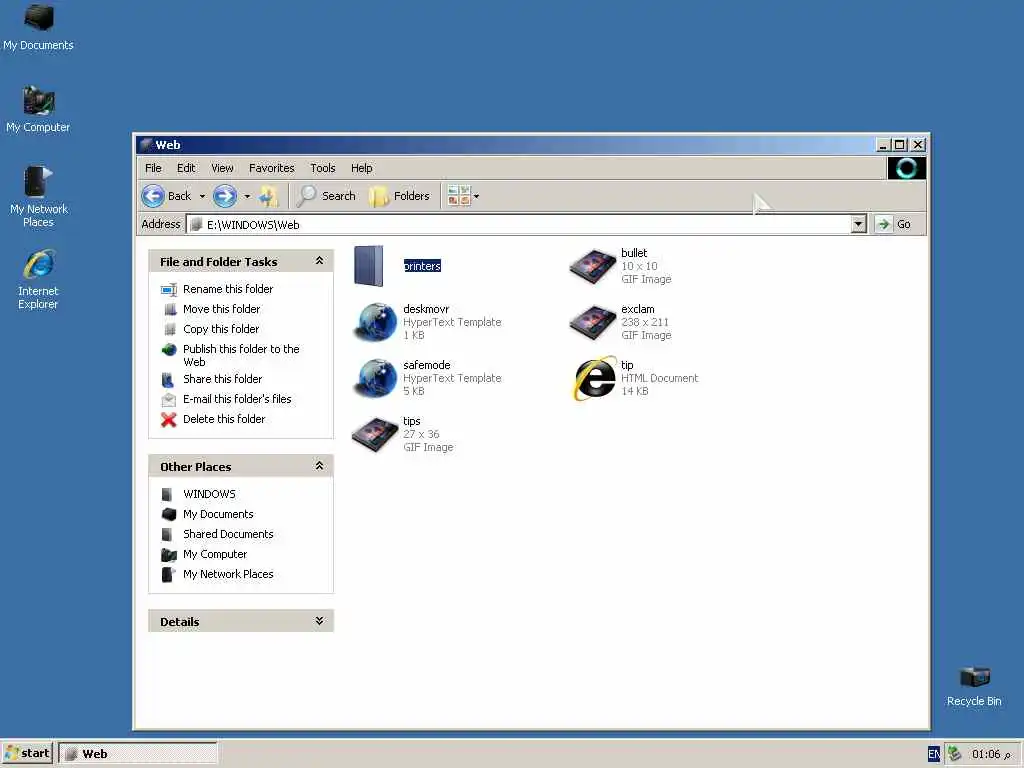Collapse the Other Places panel
The height and width of the screenshot is (768, 1024).
pos(319,466)
